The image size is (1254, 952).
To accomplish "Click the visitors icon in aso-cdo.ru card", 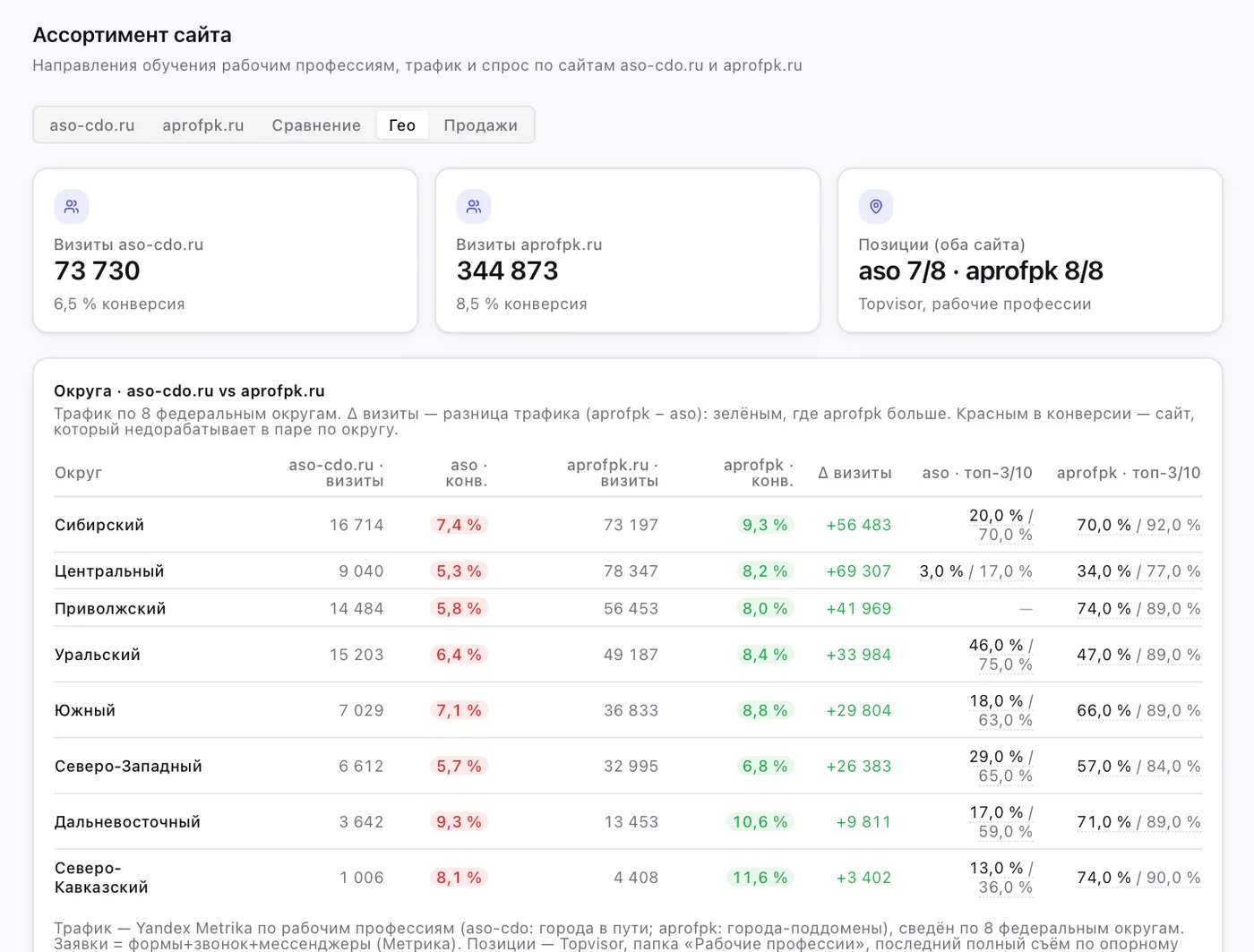I will [x=72, y=207].
